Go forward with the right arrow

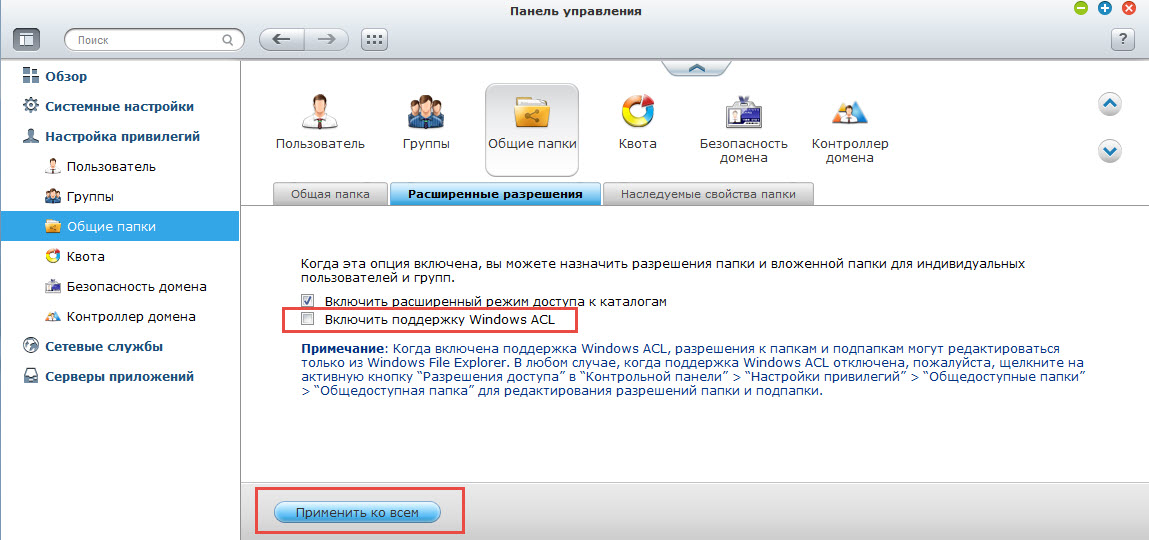(326, 40)
